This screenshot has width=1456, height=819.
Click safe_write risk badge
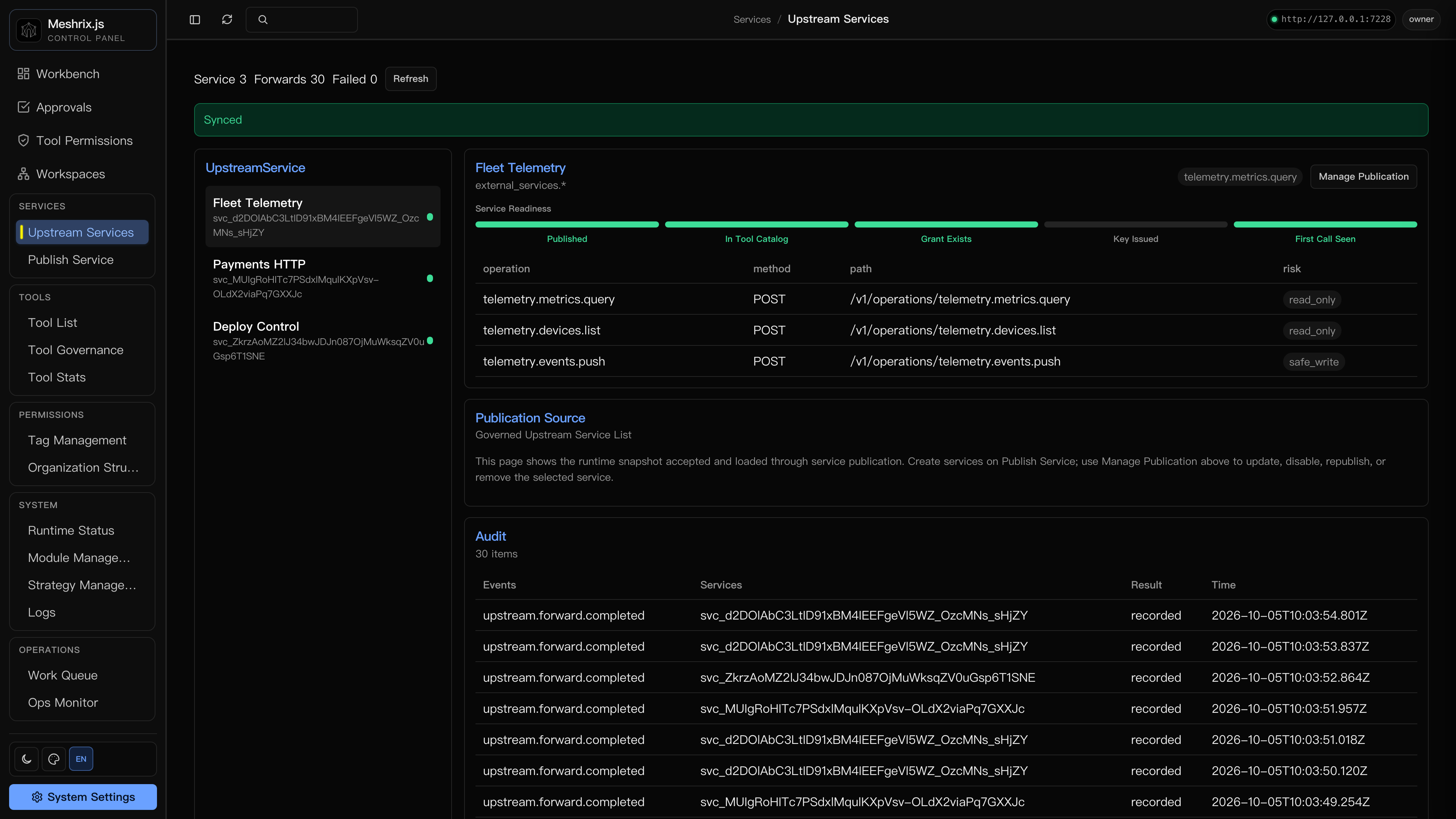coord(1313,362)
